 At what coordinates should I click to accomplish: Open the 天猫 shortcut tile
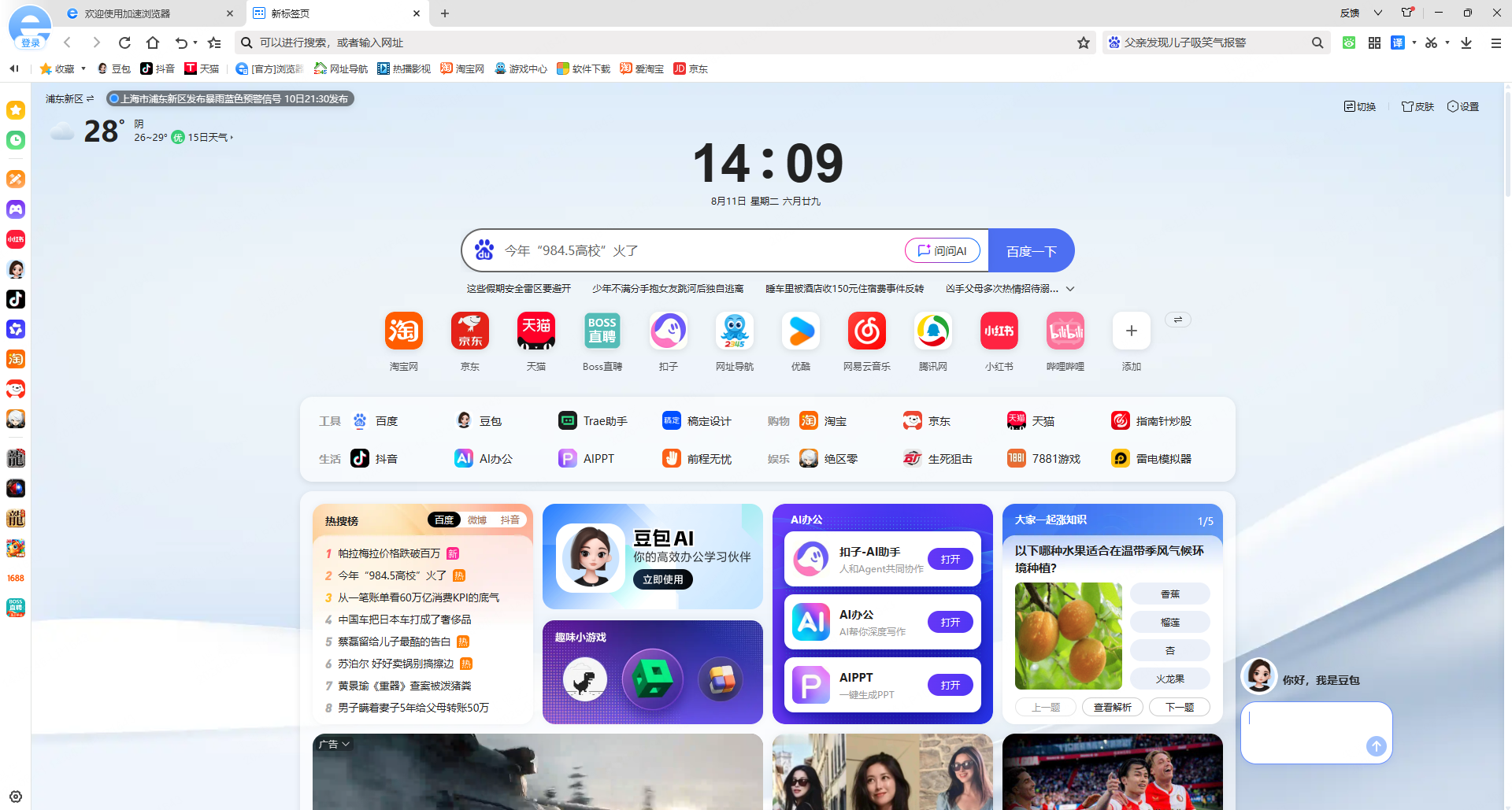pyautogui.click(x=535, y=331)
